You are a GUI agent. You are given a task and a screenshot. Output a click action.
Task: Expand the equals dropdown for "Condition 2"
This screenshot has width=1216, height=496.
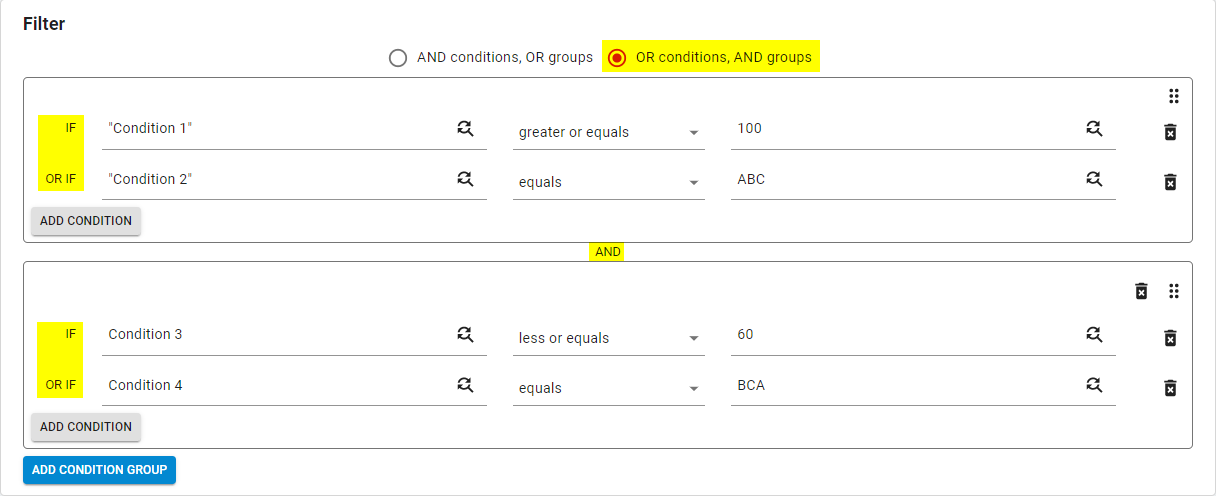[609, 181]
